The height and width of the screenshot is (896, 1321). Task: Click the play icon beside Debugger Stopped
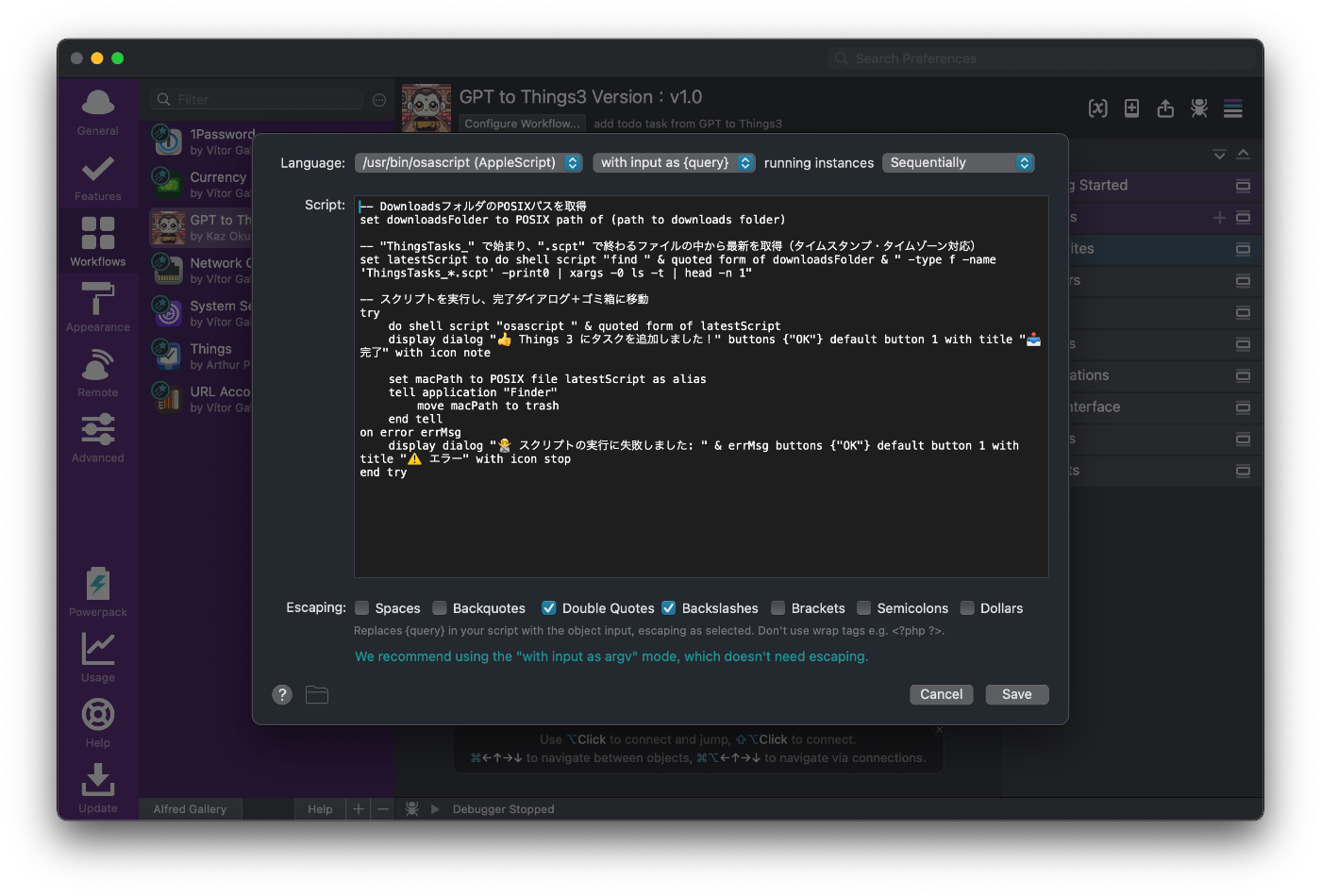click(x=435, y=809)
